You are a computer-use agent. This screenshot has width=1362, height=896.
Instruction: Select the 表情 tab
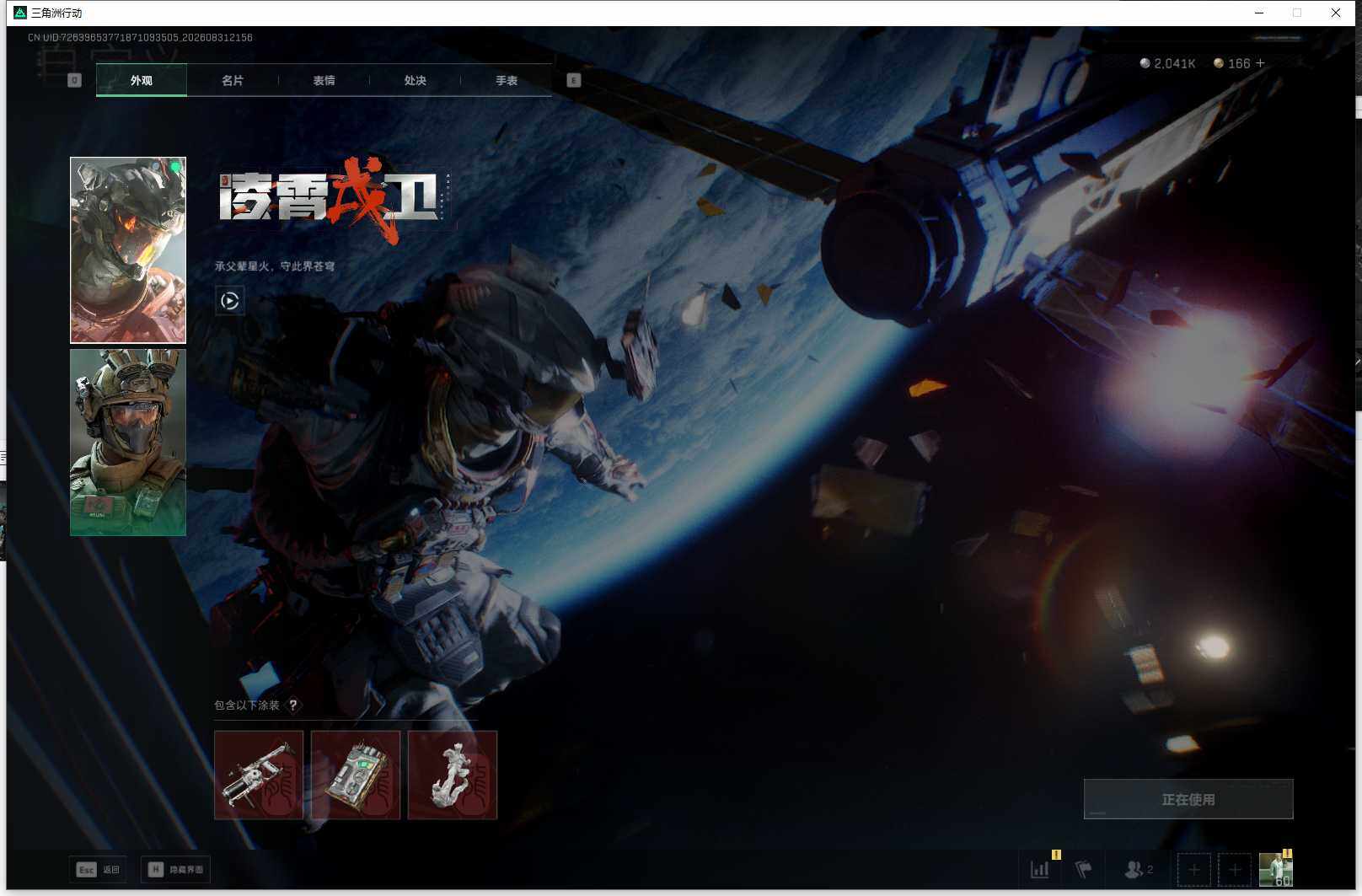tap(324, 80)
